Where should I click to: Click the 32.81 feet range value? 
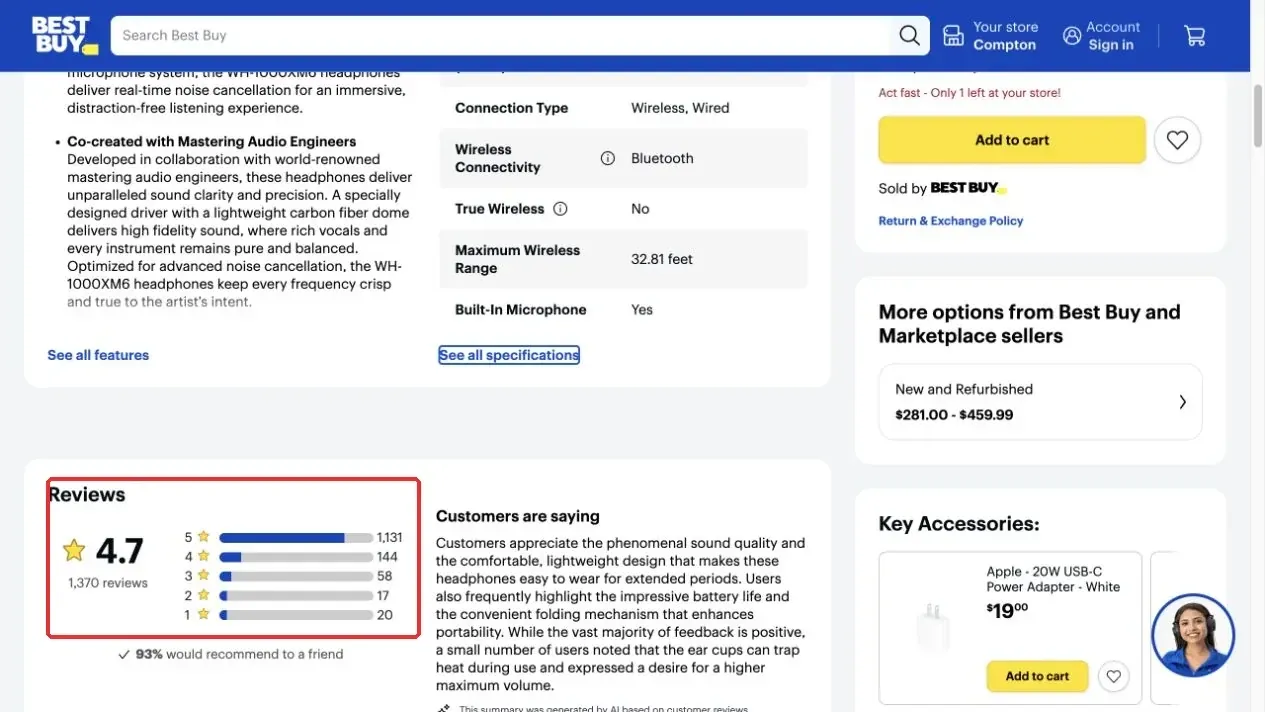(x=662, y=259)
